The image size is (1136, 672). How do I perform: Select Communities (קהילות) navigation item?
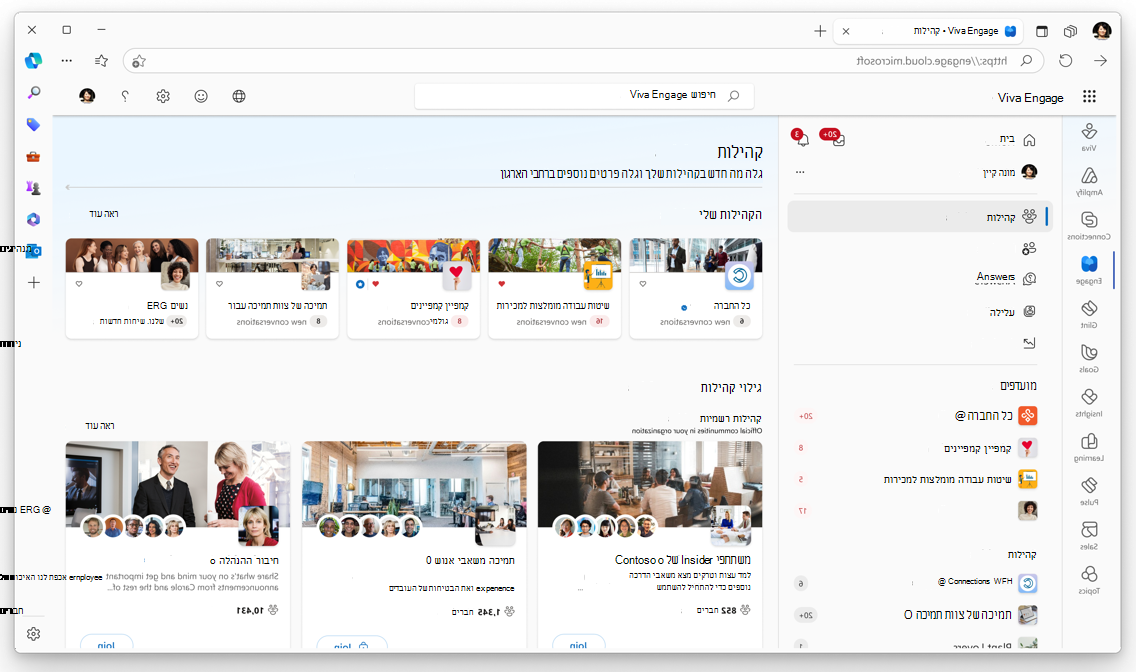pyautogui.click(x=920, y=217)
